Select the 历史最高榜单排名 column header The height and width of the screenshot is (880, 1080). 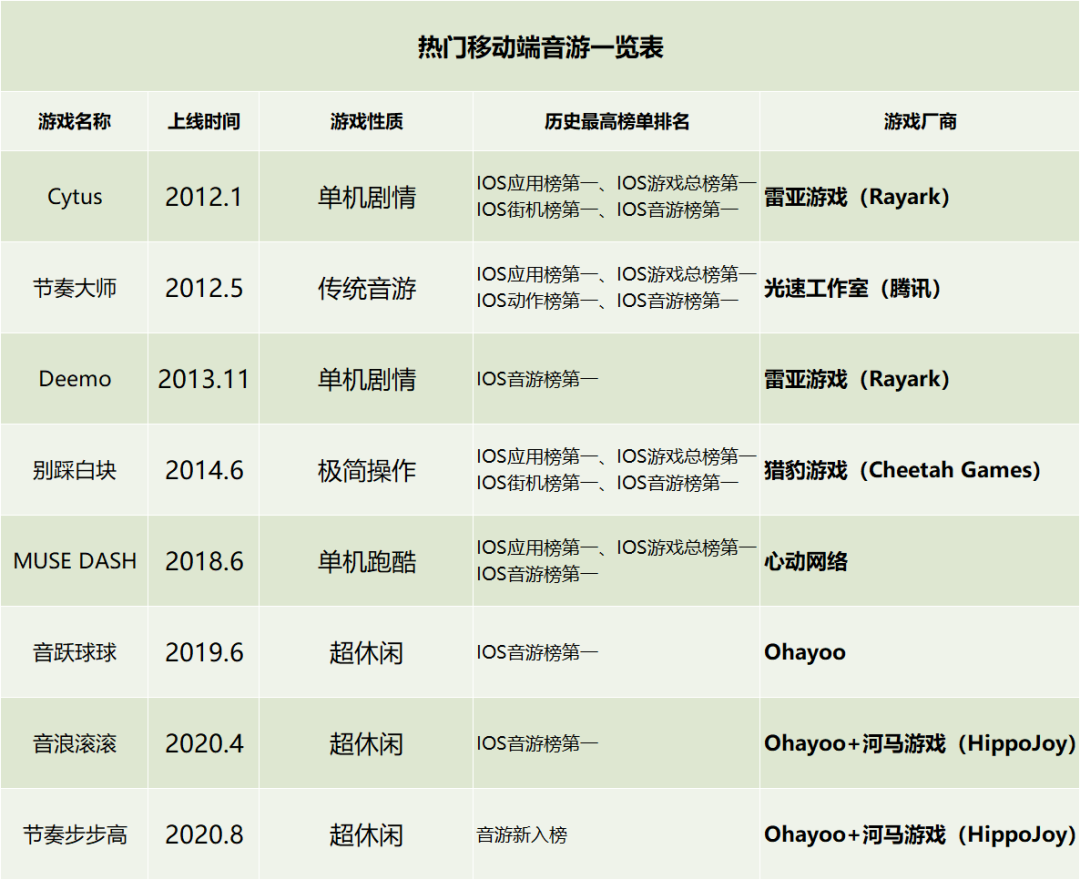coord(616,121)
